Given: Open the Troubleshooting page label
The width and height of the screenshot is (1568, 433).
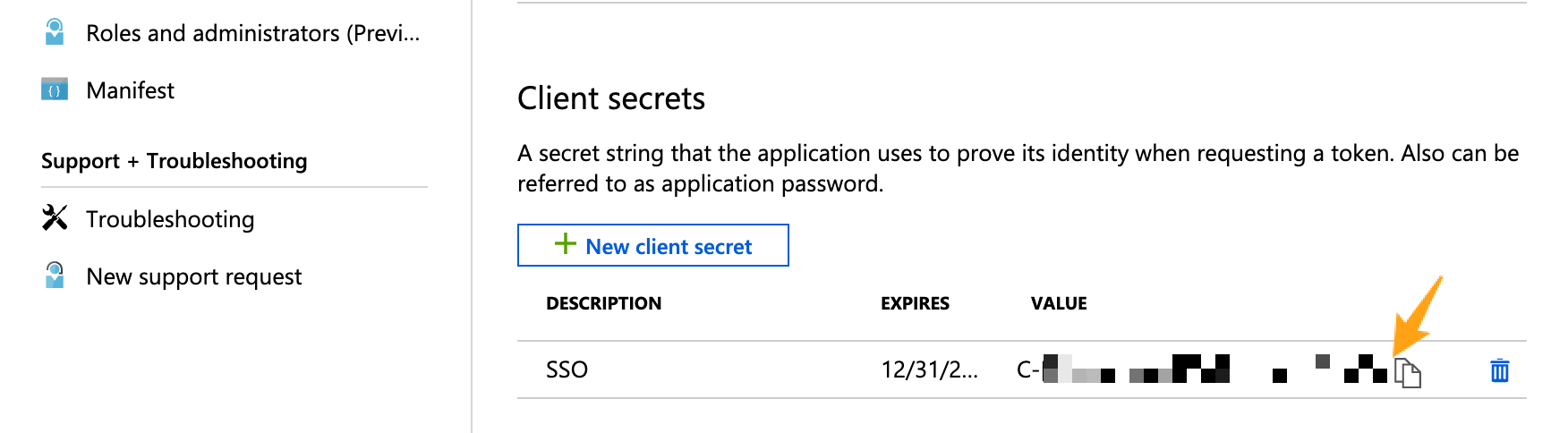Looking at the screenshot, I should pyautogui.click(x=170, y=219).
